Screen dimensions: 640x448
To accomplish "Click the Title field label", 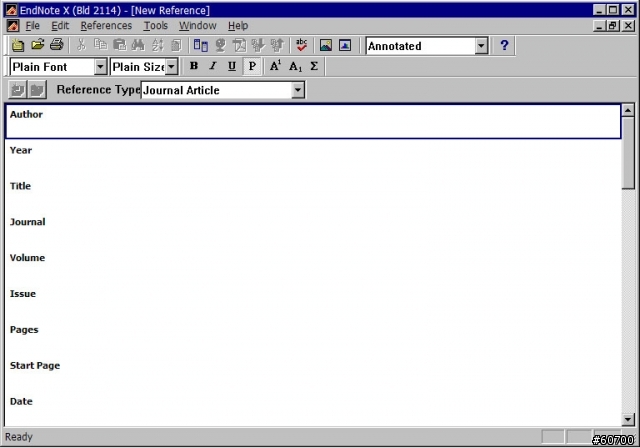I will [20, 186].
